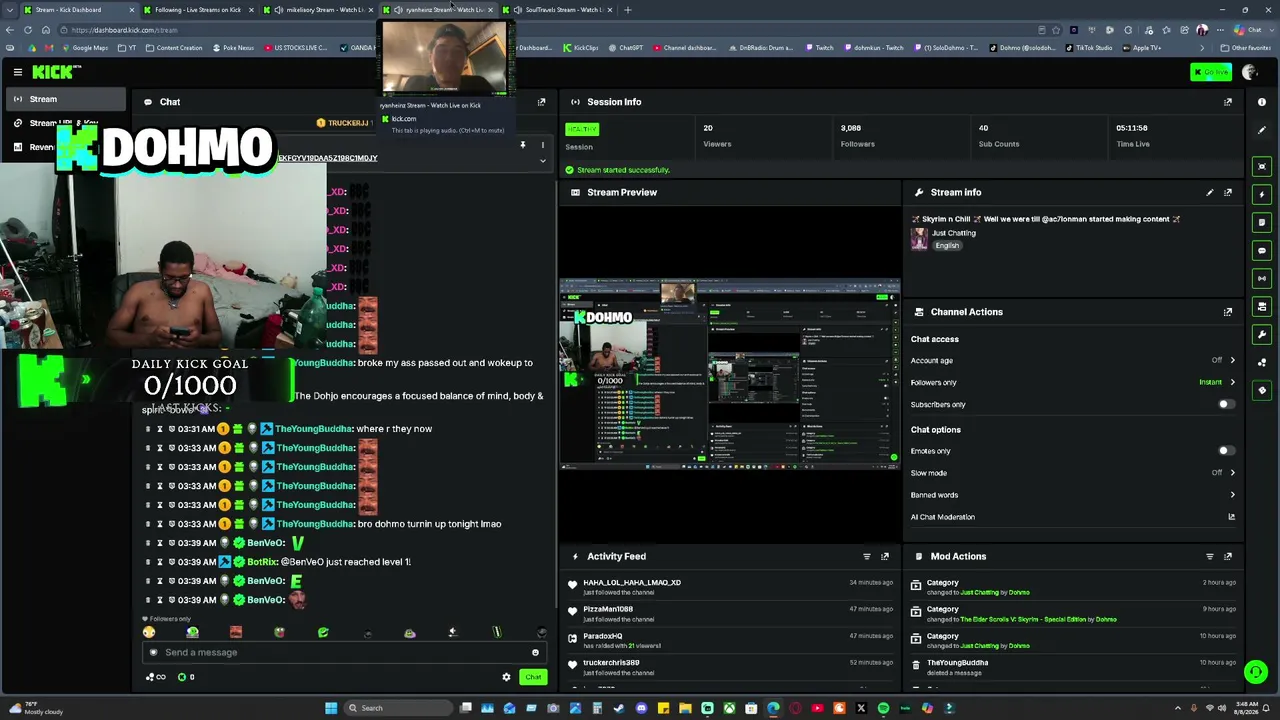Pop out the Stream info panel
This screenshot has width=1280, height=720.
point(1228,192)
